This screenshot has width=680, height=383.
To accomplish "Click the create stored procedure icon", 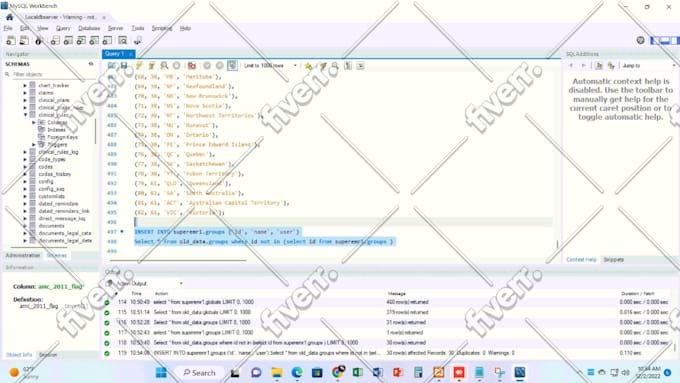I will (x=94, y=41).
